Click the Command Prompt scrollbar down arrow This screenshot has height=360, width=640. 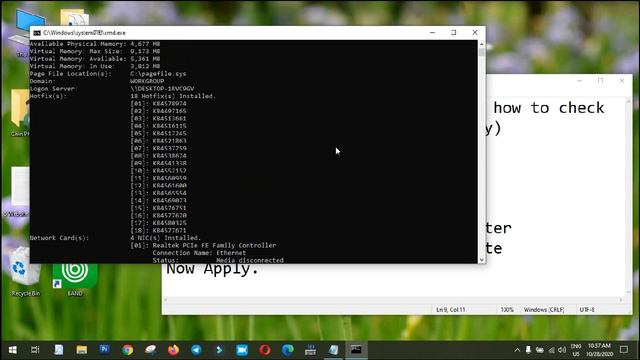tap(482, 260)
